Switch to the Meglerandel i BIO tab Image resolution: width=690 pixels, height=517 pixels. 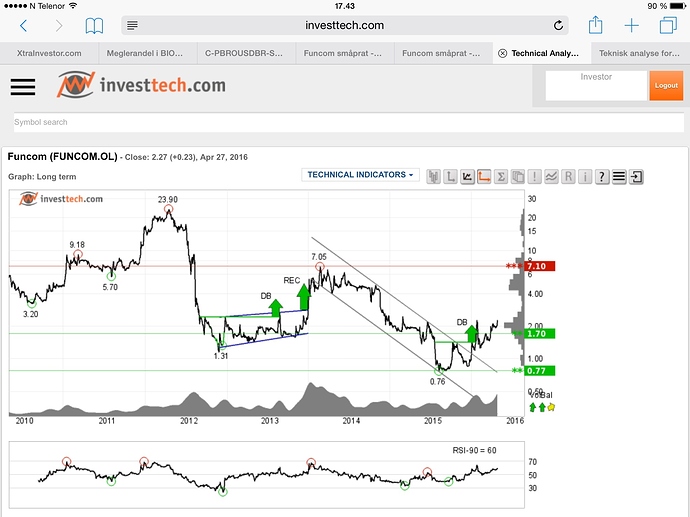148,53
